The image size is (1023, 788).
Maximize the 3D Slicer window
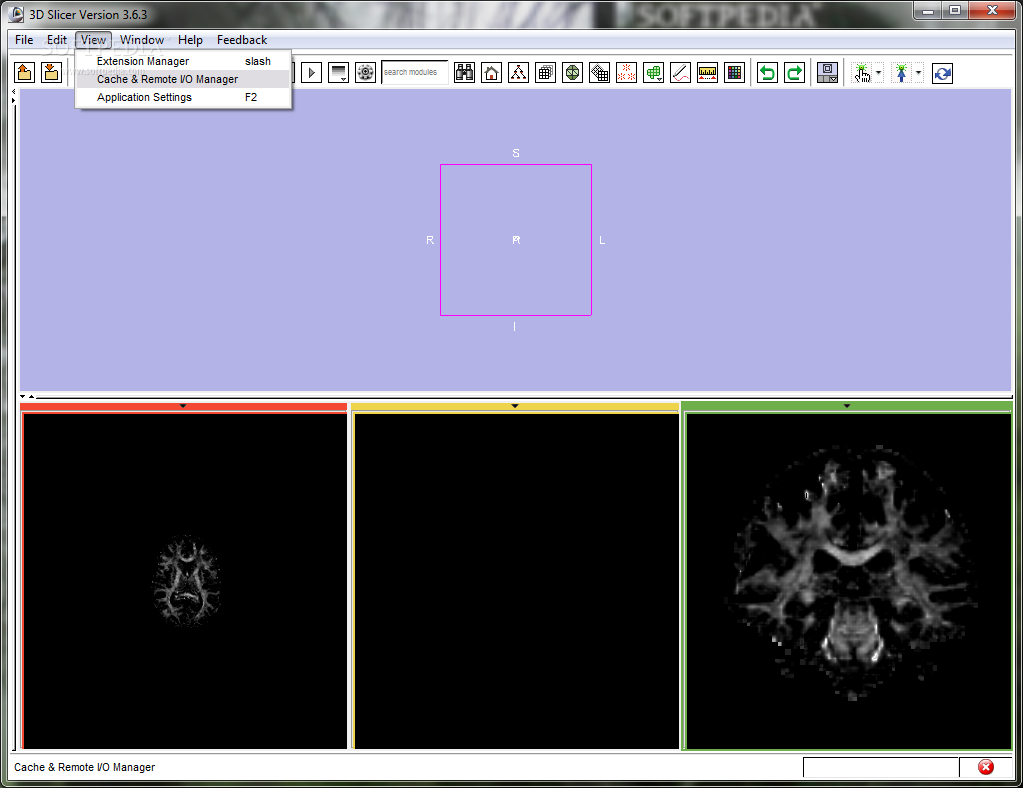(x=955, y=10)
